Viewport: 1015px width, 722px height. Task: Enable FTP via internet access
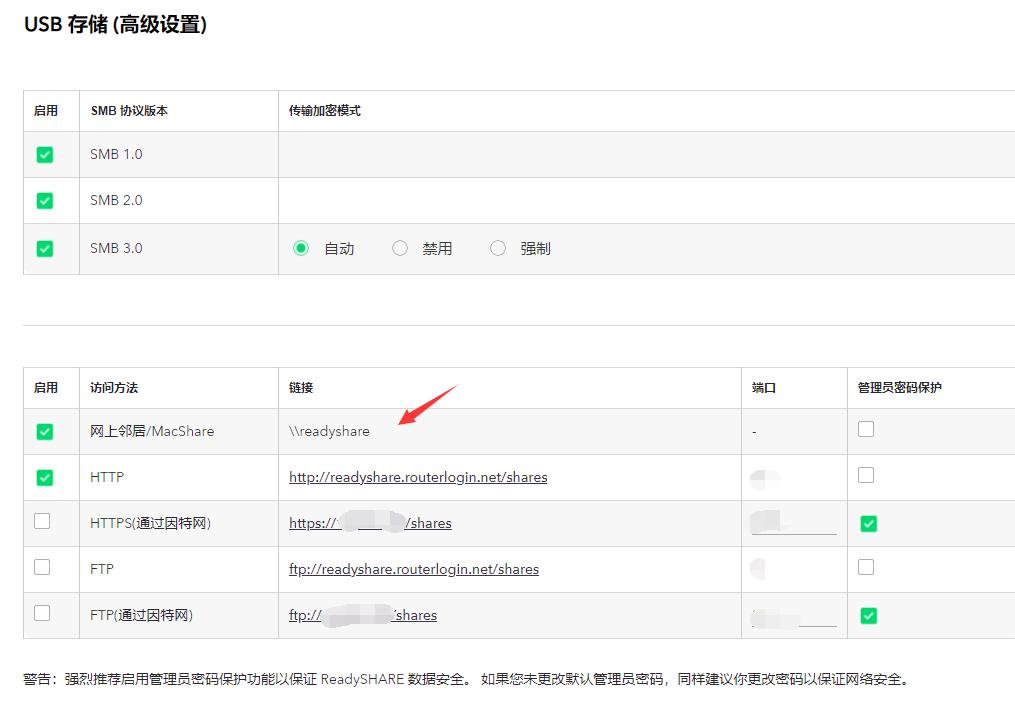45,615
